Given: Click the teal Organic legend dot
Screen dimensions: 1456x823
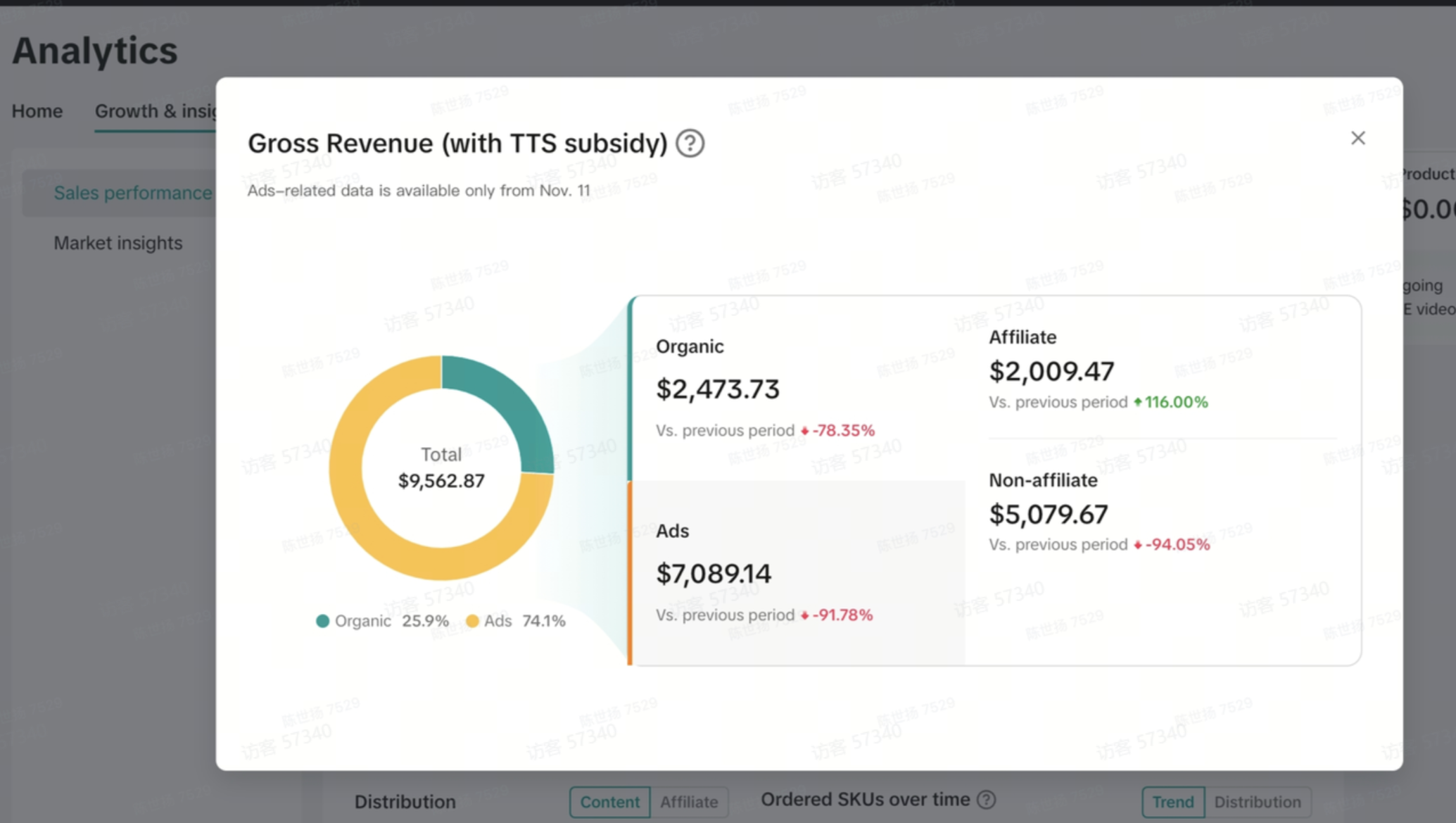Looking at the screenshot, I should 322,621.
